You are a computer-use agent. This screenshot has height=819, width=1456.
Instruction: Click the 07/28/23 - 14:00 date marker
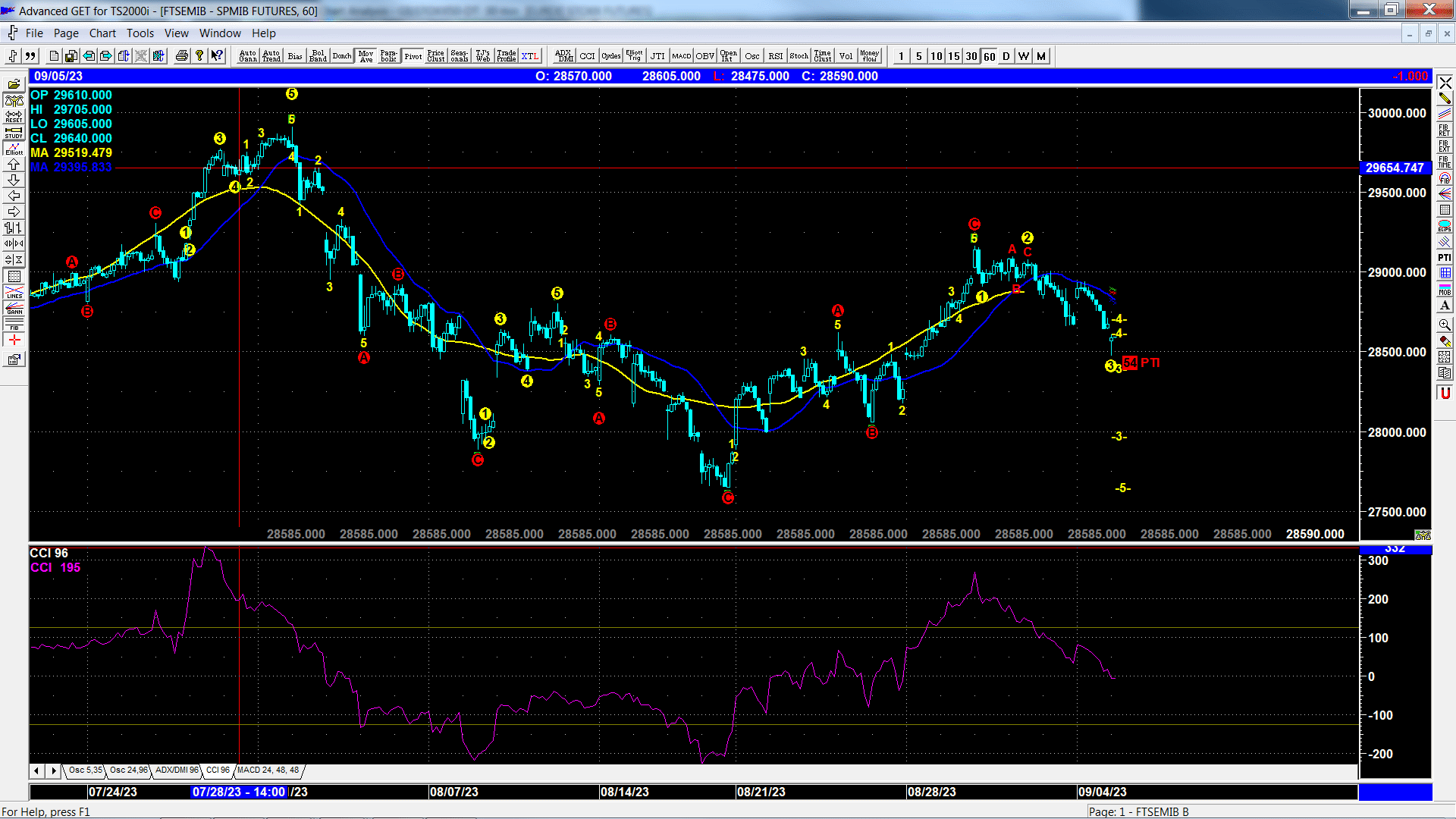click(239, 792)
